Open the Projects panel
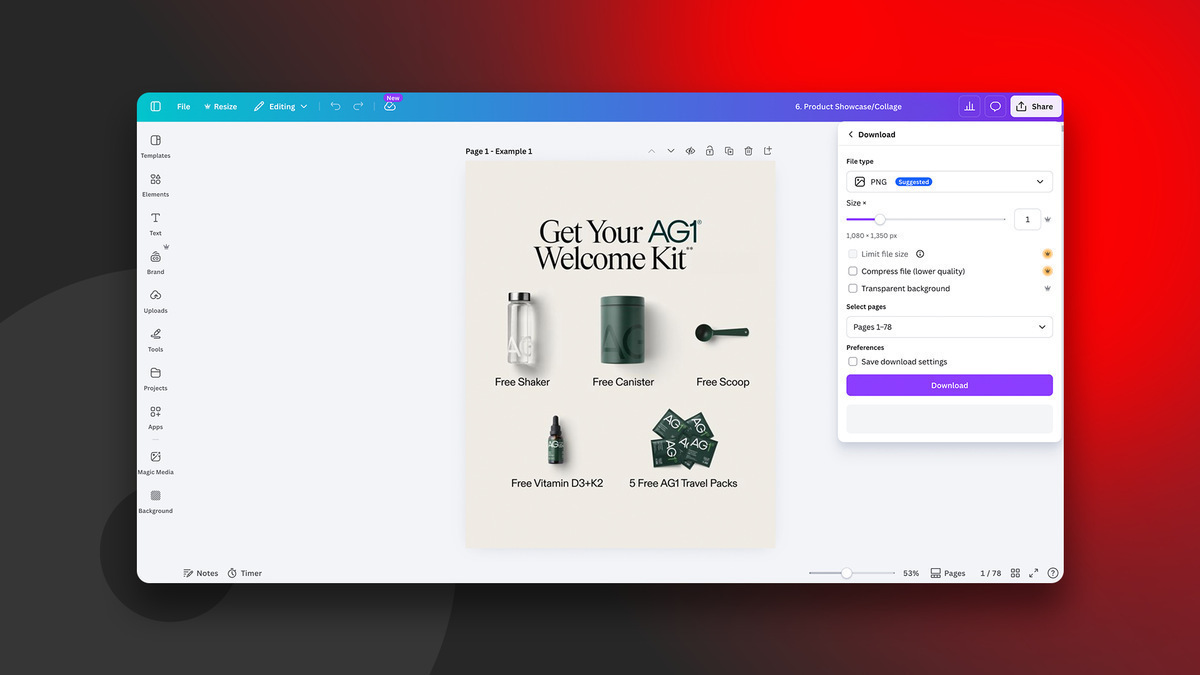 (x=155, y=379)
